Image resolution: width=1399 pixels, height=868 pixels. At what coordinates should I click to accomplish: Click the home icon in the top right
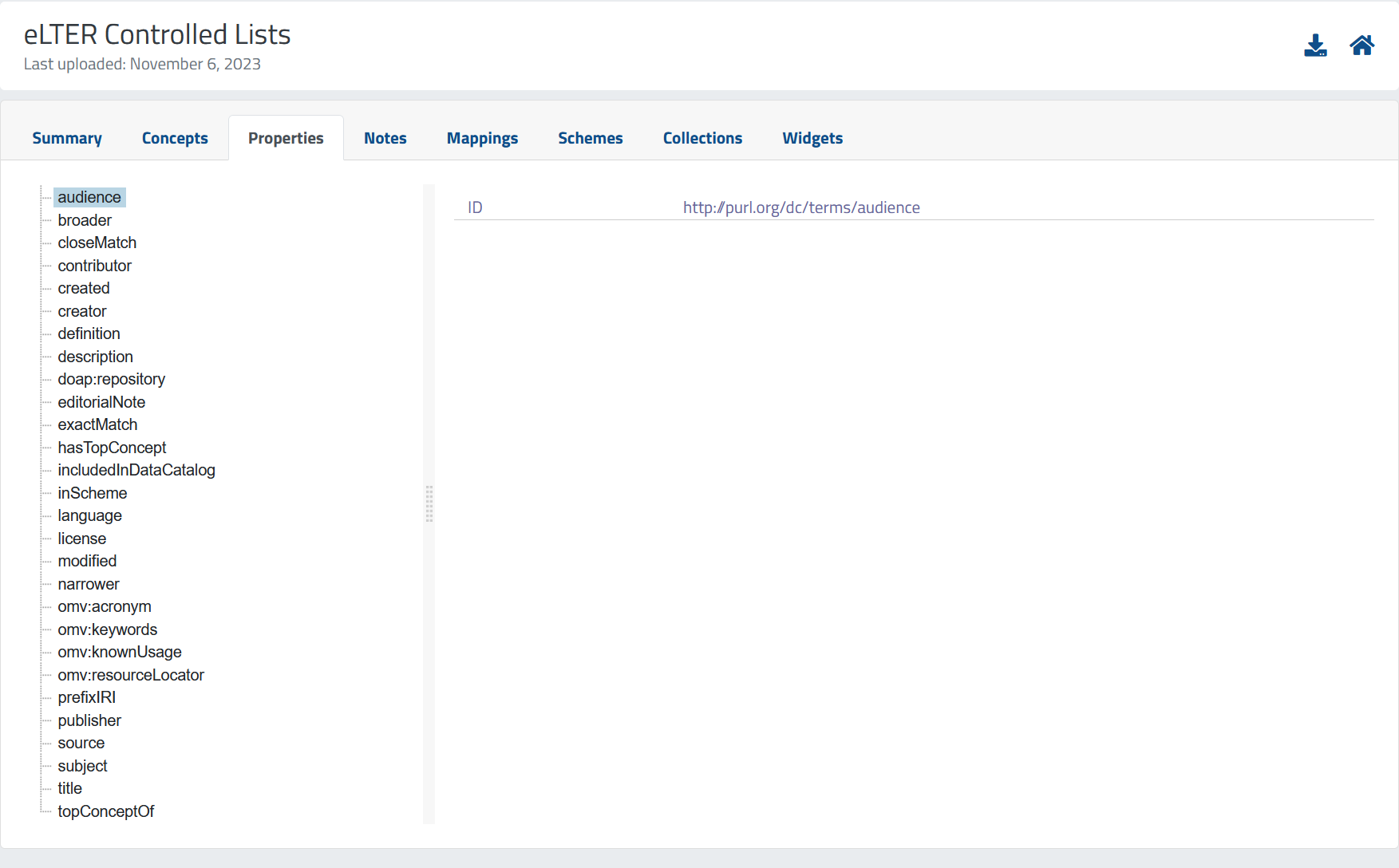click(x=1362, y=45)
